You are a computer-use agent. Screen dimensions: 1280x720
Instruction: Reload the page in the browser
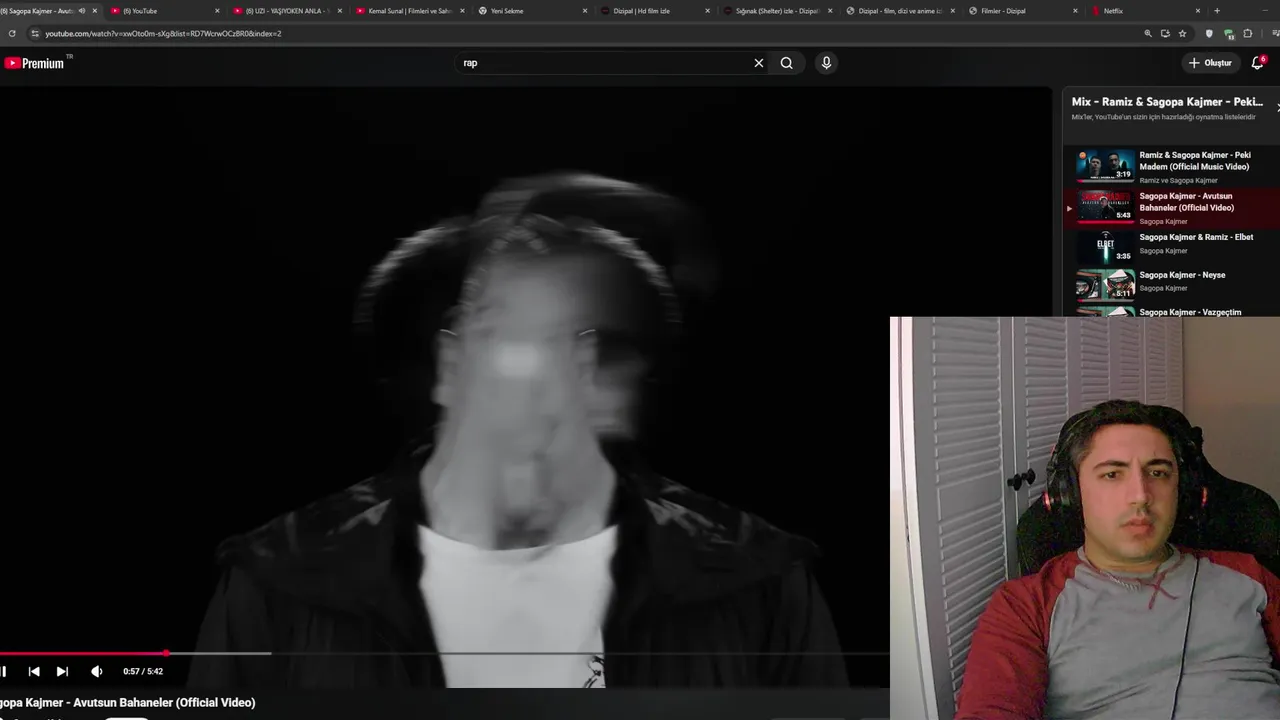coord(12,33)
